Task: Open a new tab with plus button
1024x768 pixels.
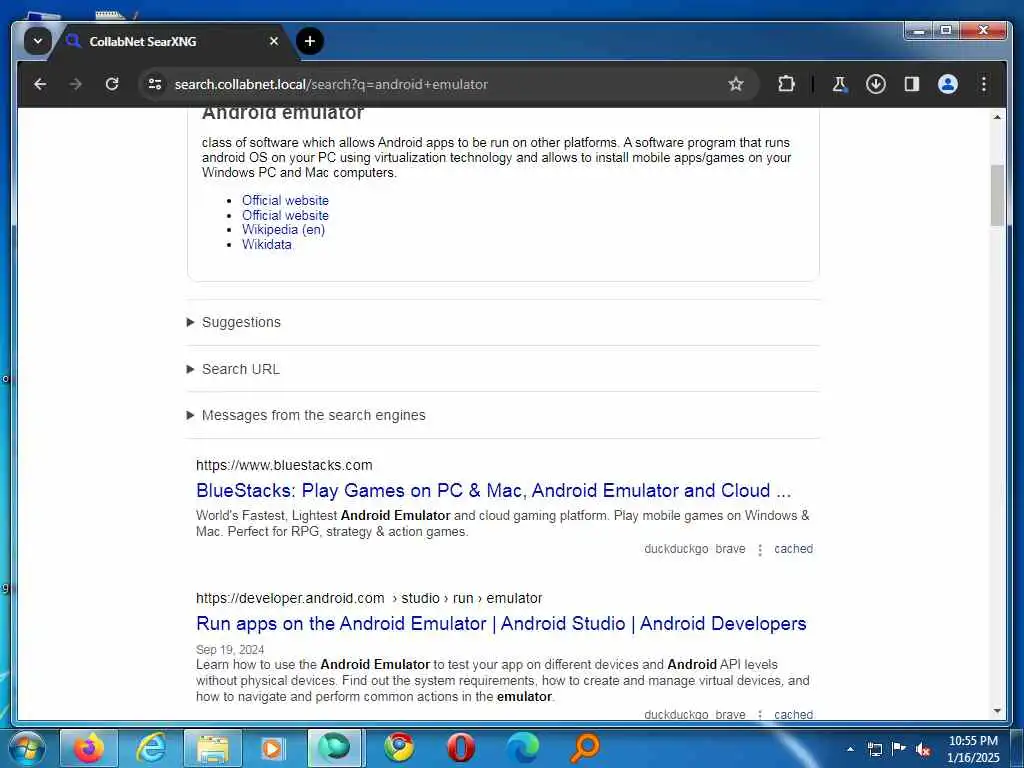Action: (x=310, y=41)
